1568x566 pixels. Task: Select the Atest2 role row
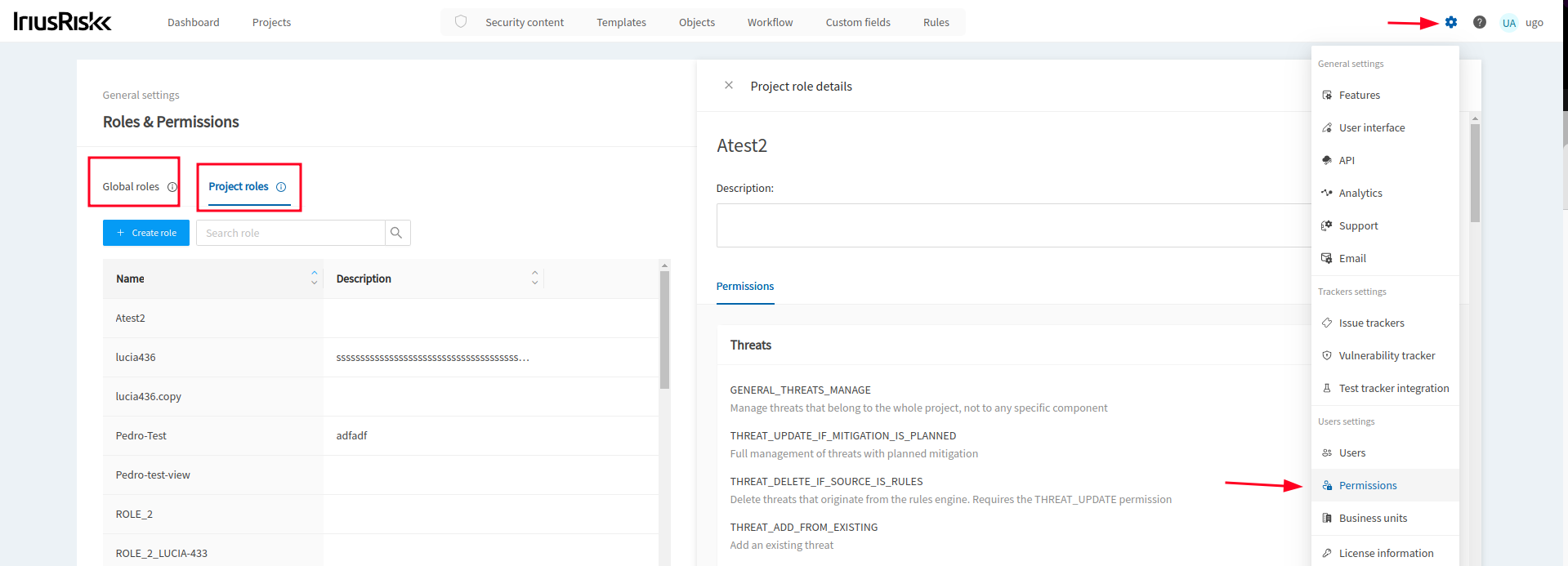381,319
